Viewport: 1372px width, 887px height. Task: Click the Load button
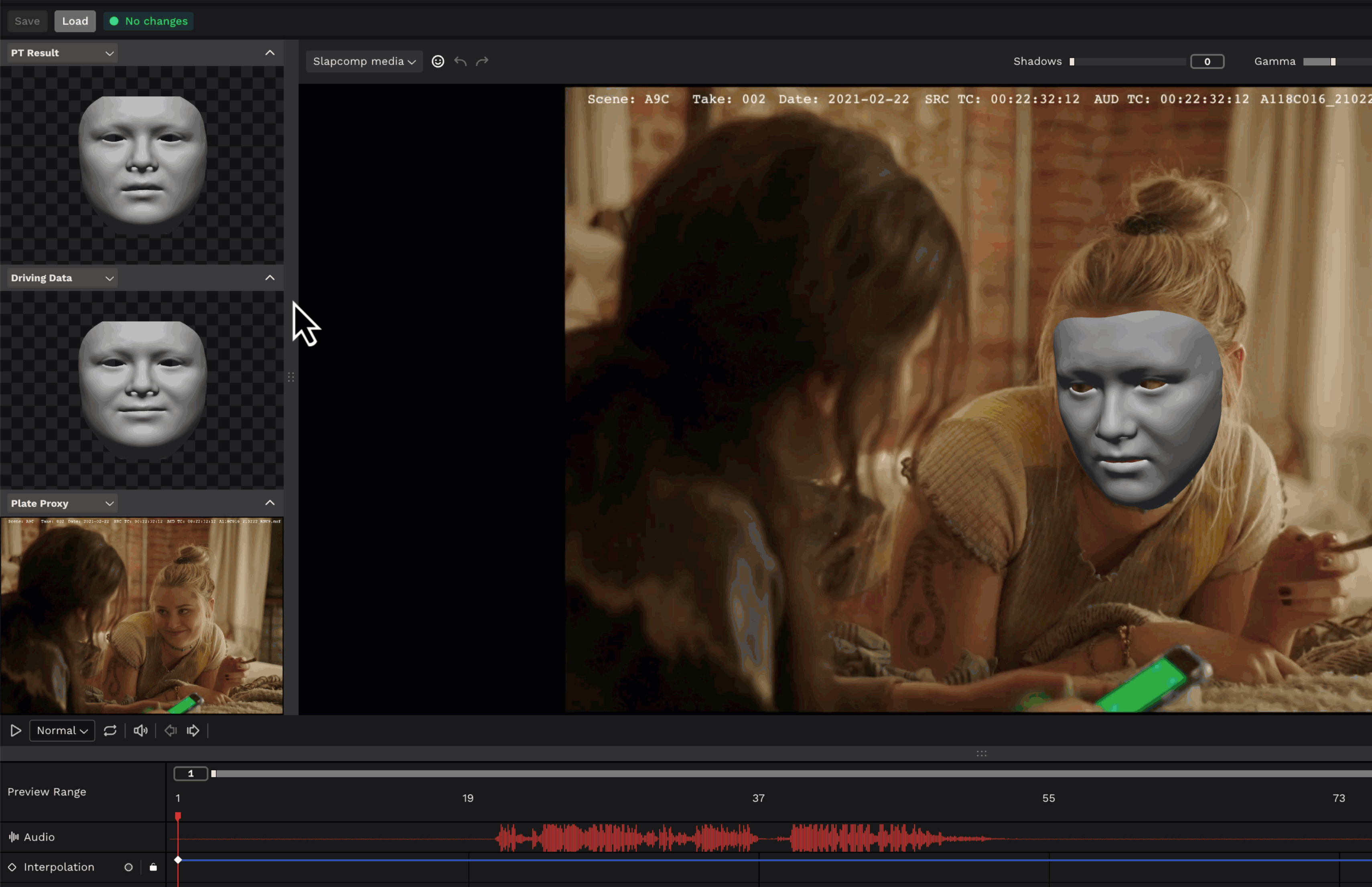[75, 21]
